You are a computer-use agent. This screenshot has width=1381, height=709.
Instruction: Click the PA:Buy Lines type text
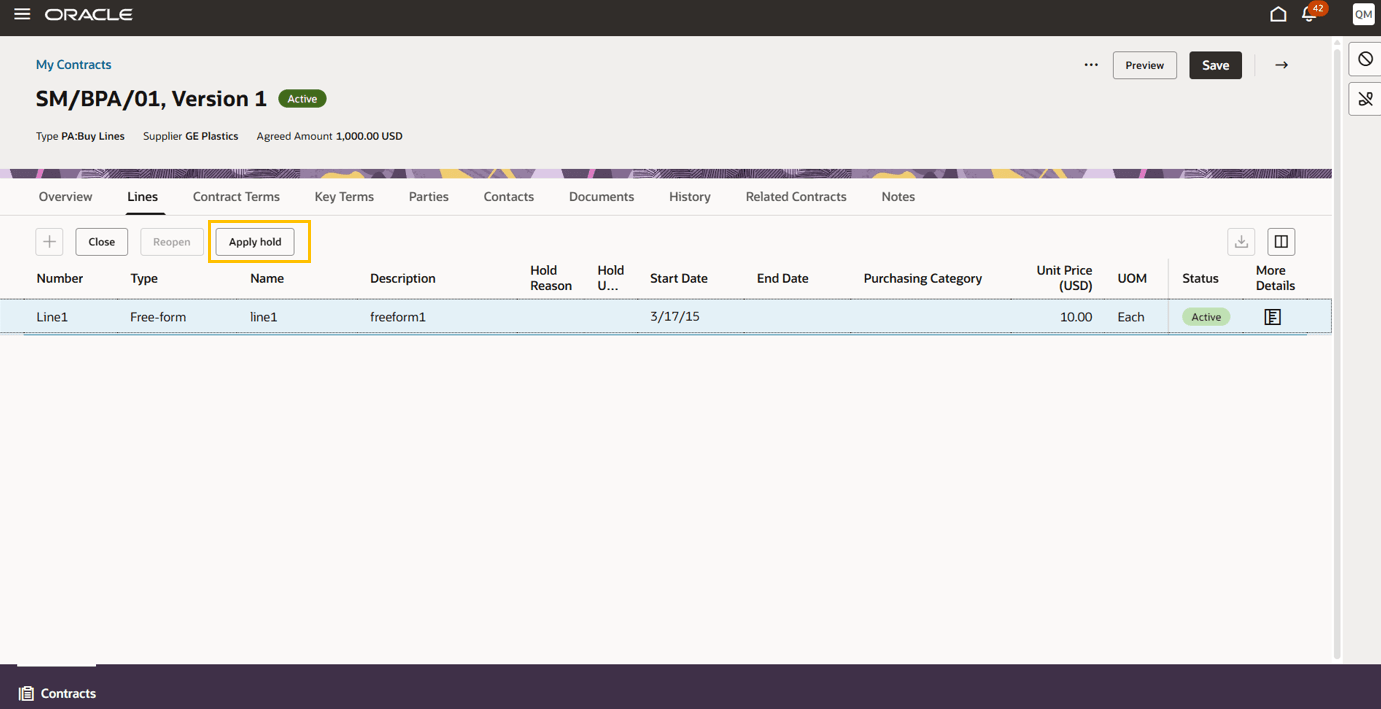pos(93,136)
